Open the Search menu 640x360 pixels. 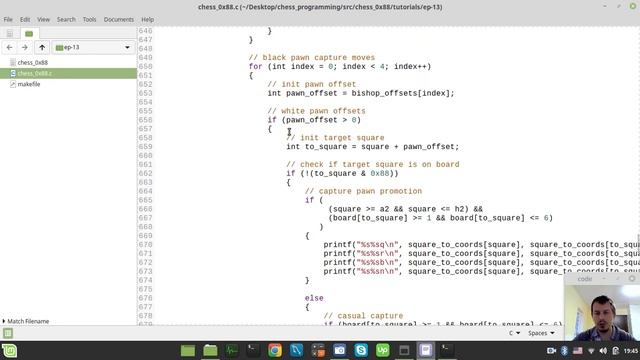point(66,19)
